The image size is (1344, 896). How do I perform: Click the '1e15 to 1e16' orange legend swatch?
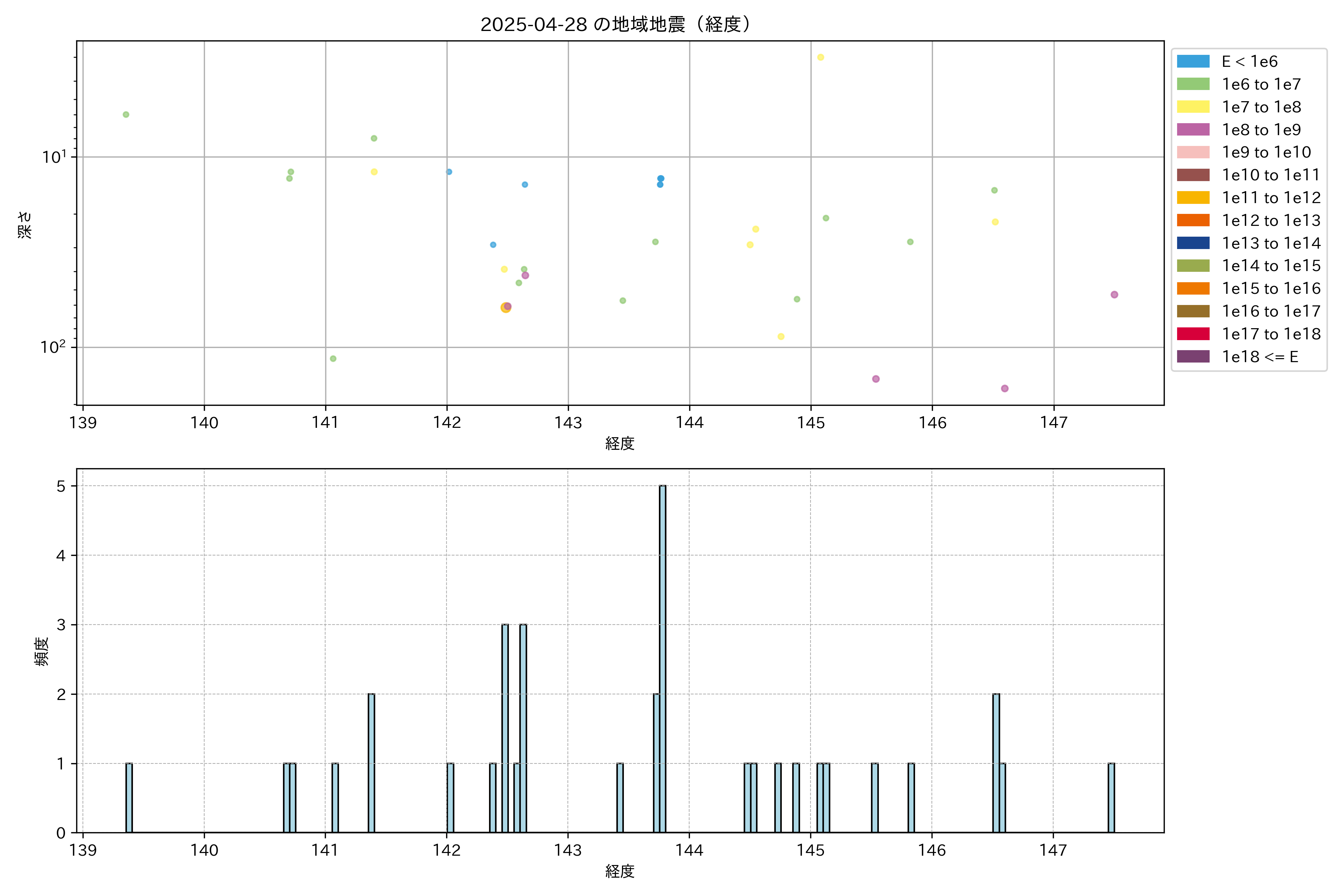[x=1192, y=289]
